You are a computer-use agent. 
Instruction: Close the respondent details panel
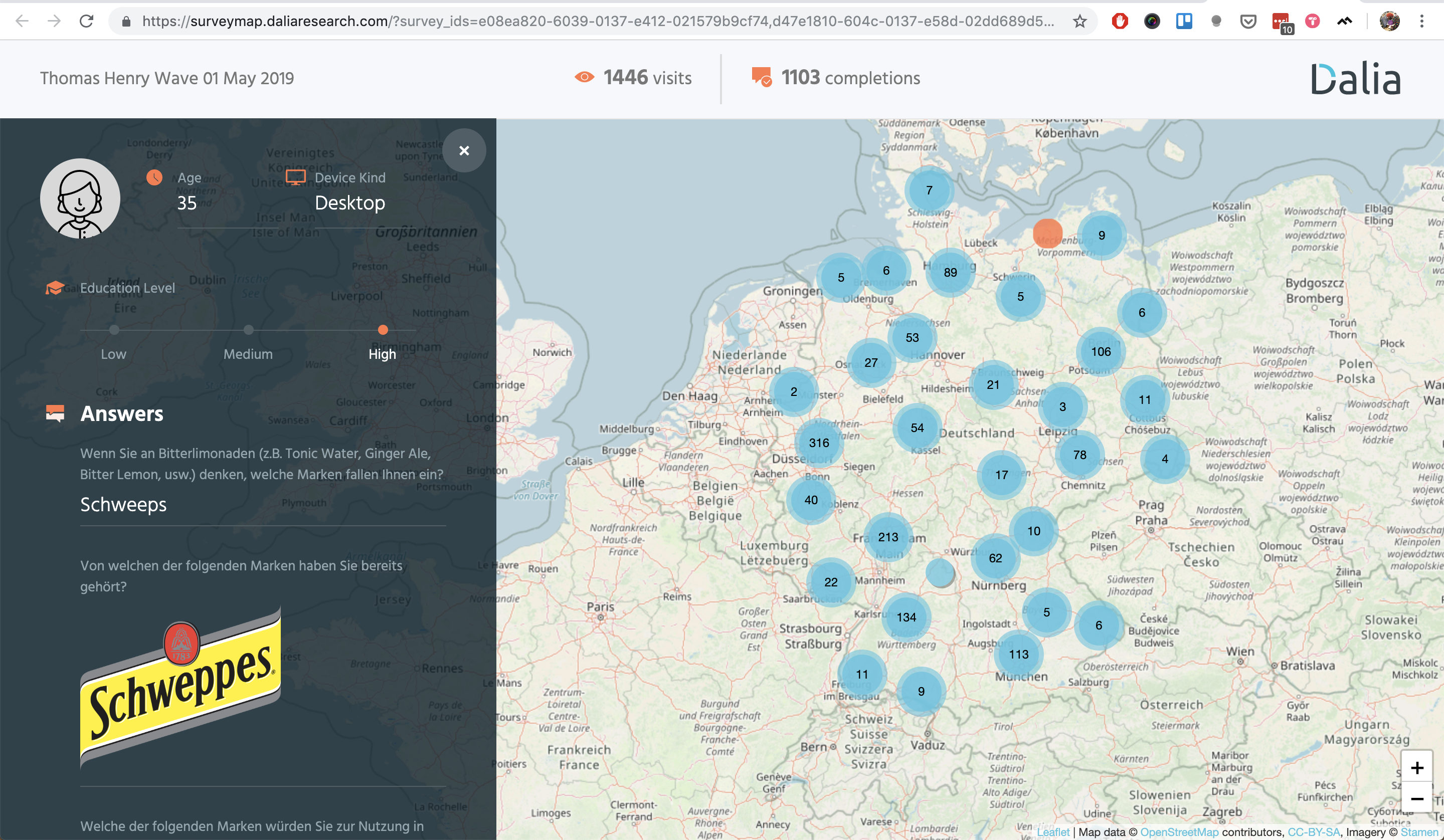coord(464,150)
